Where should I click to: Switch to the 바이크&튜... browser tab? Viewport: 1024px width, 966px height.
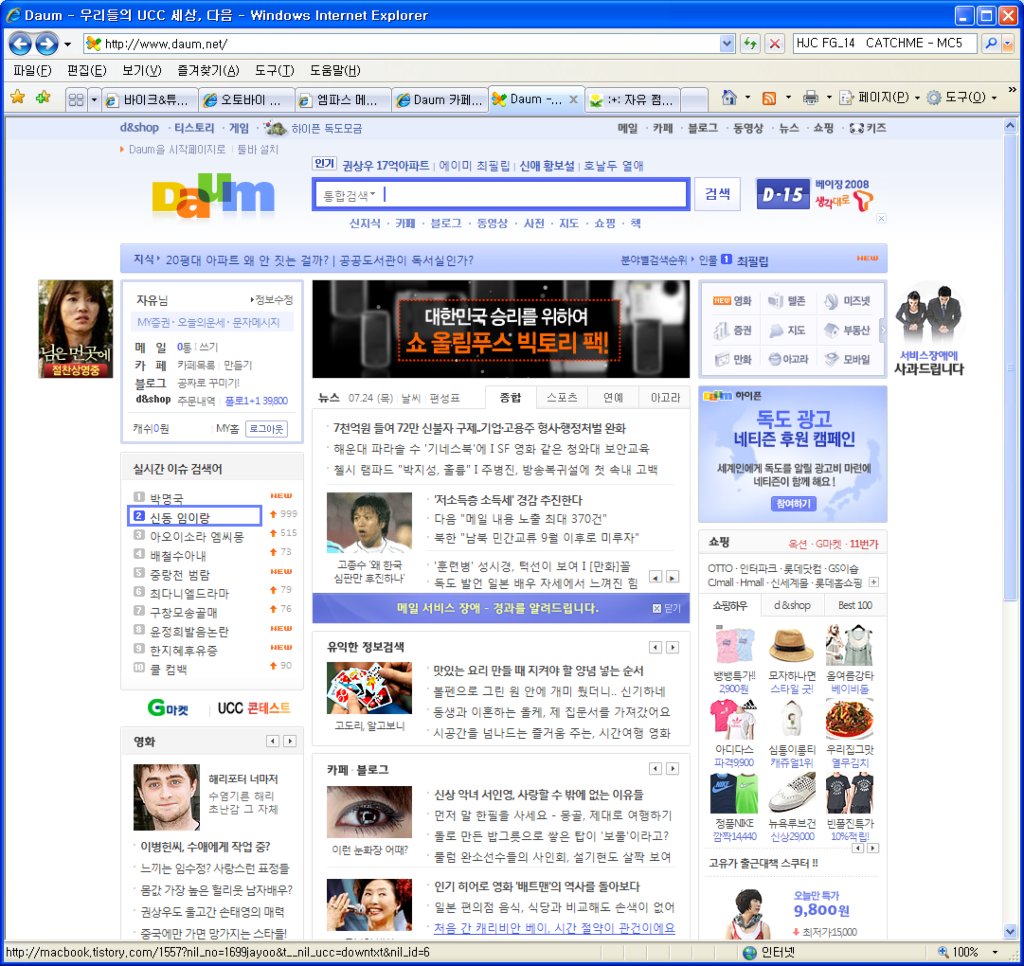click(150, 100)
